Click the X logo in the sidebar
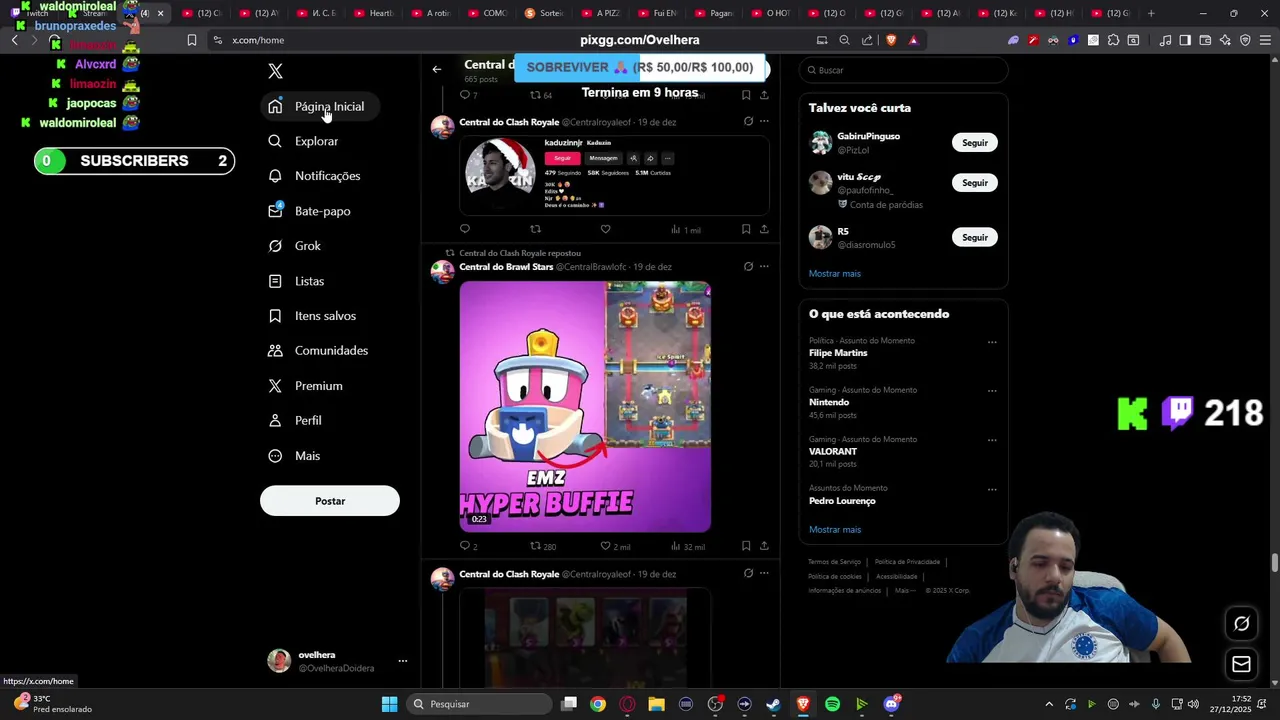Image resolution: width=1280 pixels, height=720 pixels. click(x=275, y=71)
